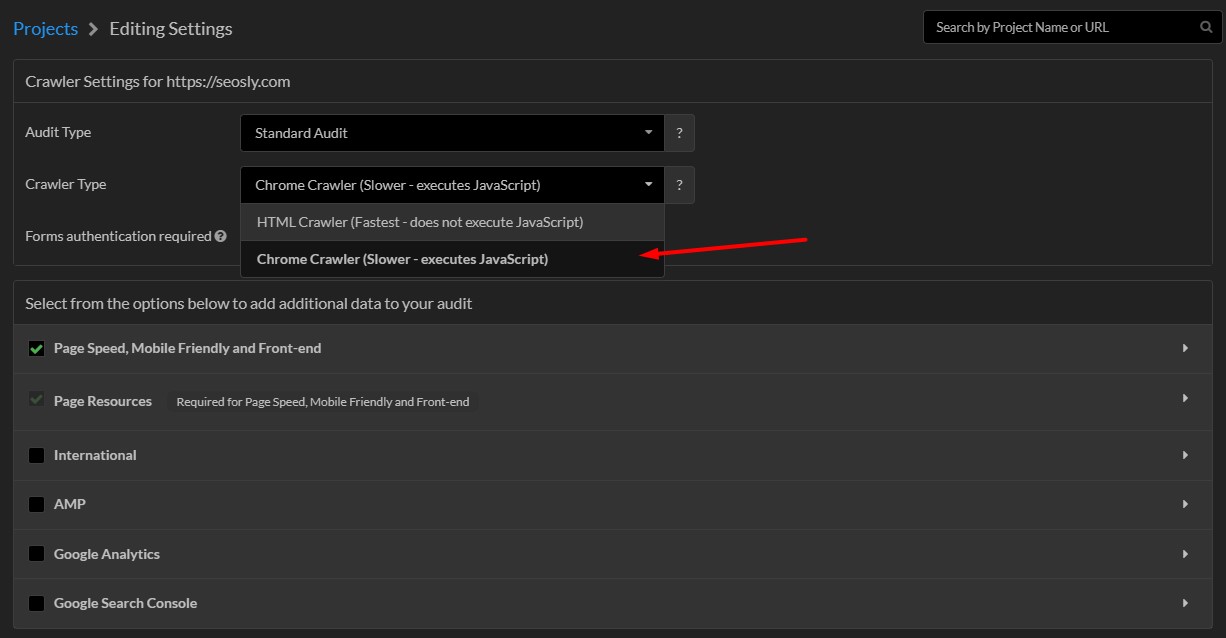Image resolution: width=1226 pixels, height=638 pixels.
Task: Click the caret icon on the Audit Type selector
Action: [648, 133]
